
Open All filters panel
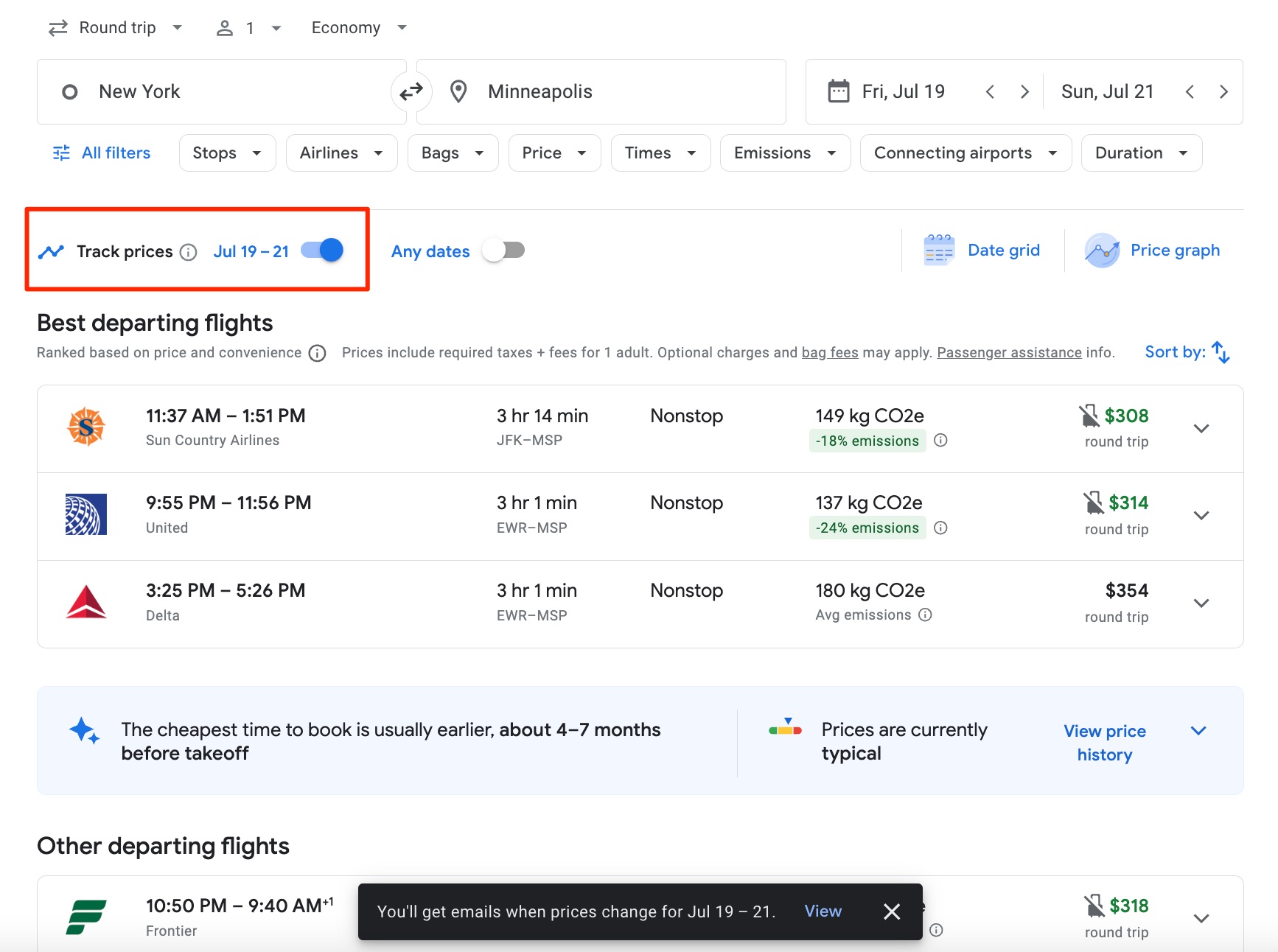coord(101,153)
